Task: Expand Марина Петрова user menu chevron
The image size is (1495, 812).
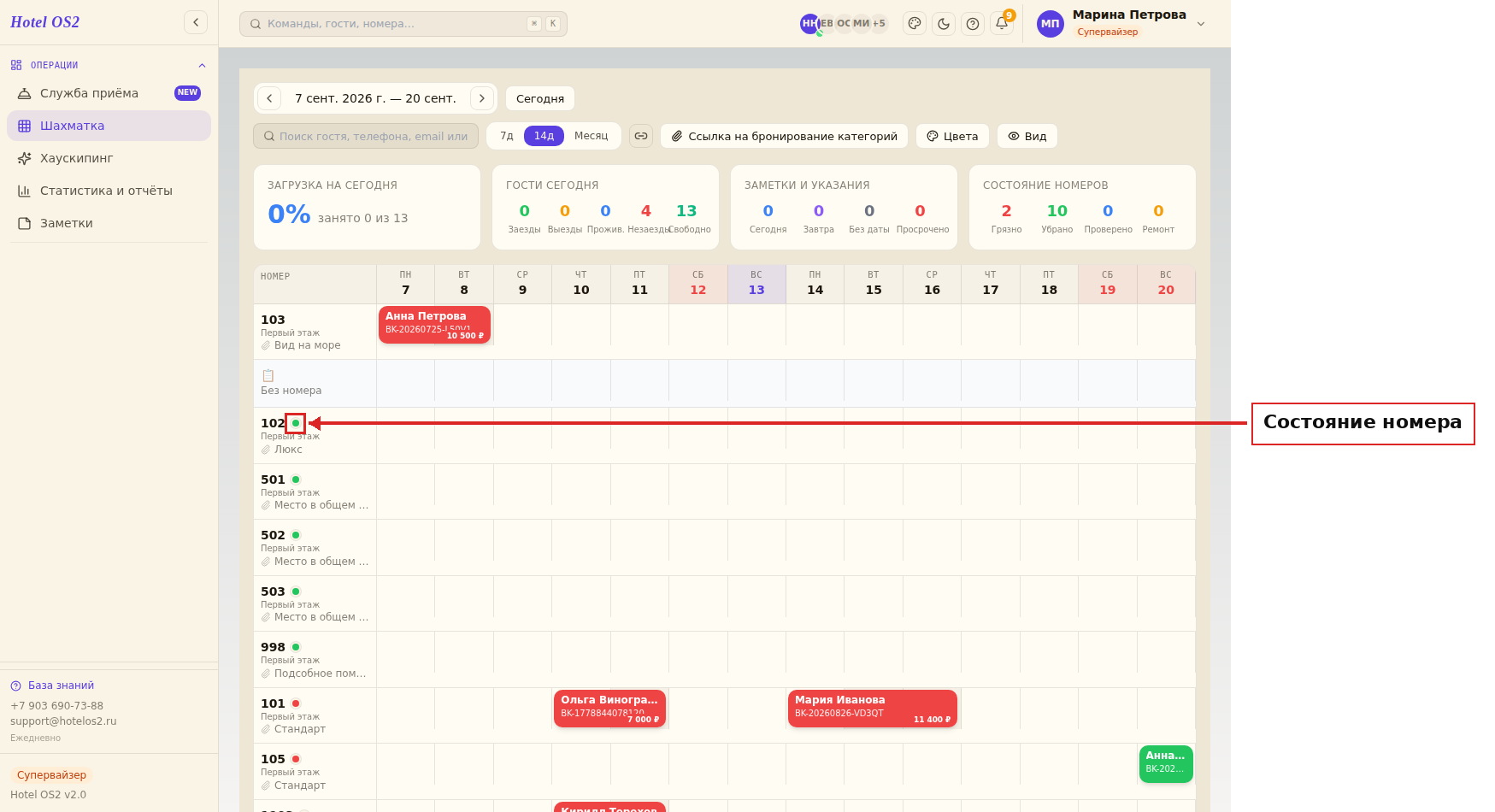Action: click(x=1201, y=24)
